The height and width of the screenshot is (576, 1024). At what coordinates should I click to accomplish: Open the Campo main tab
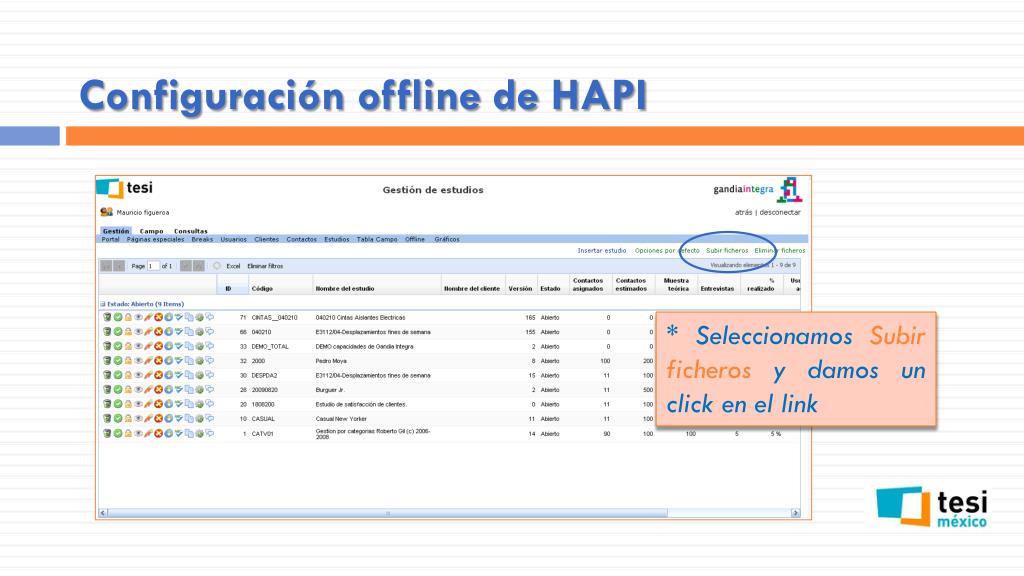[x=152, y=231]
